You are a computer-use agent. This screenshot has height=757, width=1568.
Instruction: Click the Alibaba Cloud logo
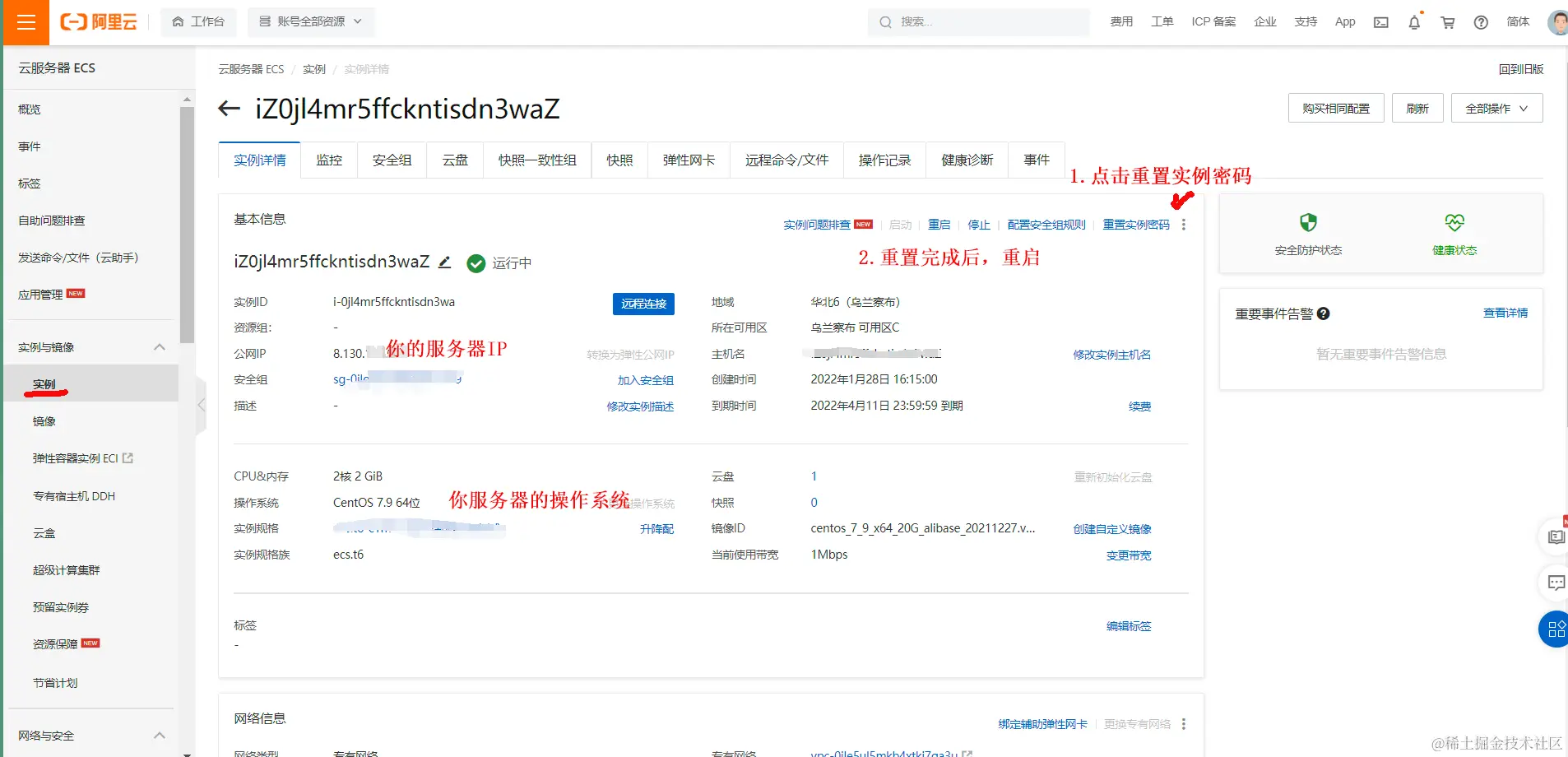(x=99, y=22)
